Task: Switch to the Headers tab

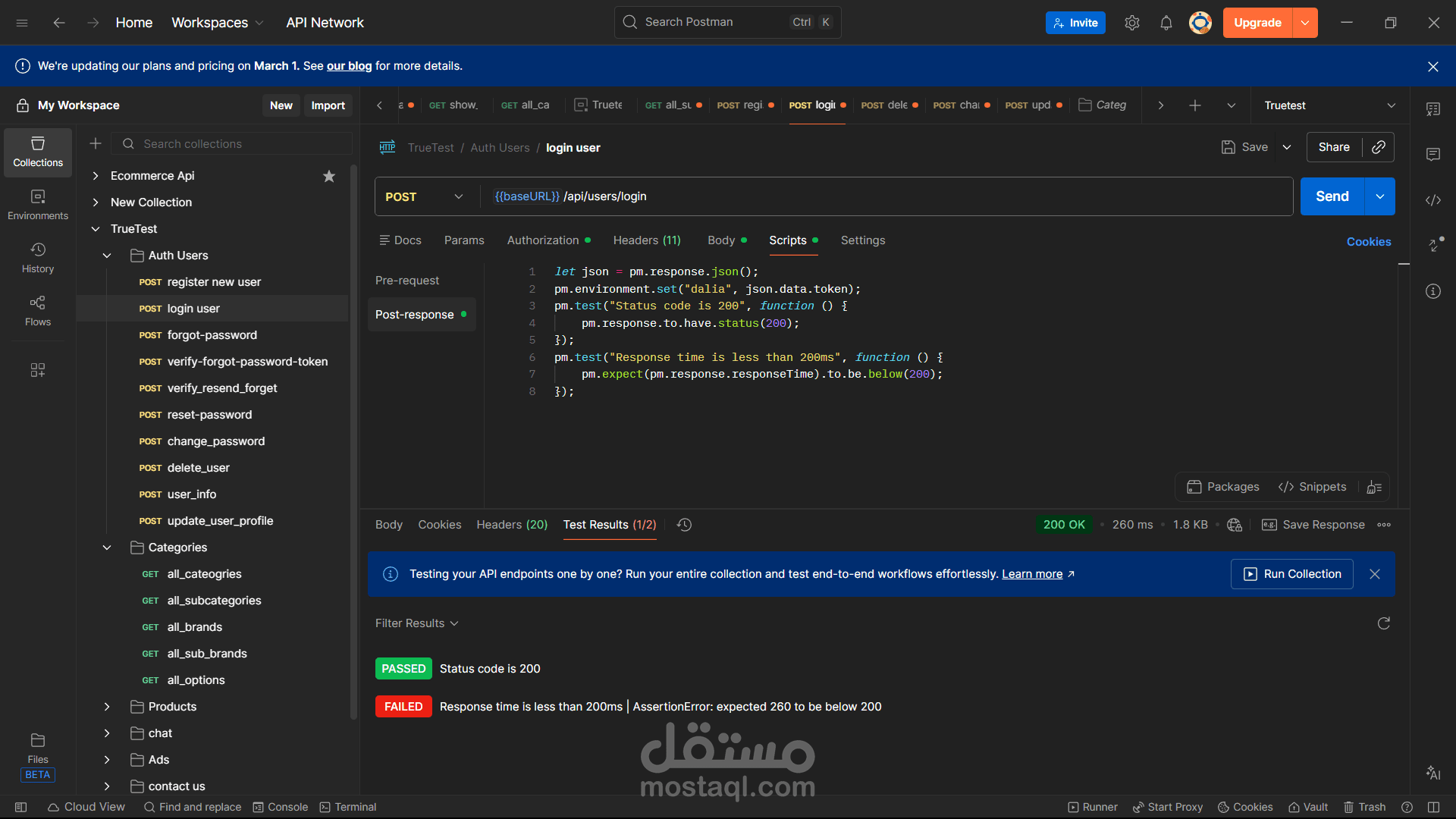Action: (646, 240)
